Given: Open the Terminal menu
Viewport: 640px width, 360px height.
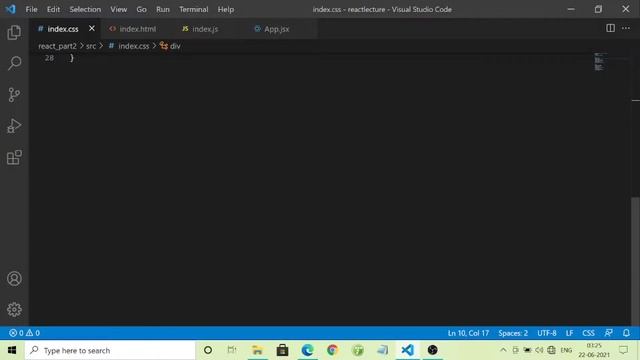Looking at the screenshot, I should coord(193,9).
